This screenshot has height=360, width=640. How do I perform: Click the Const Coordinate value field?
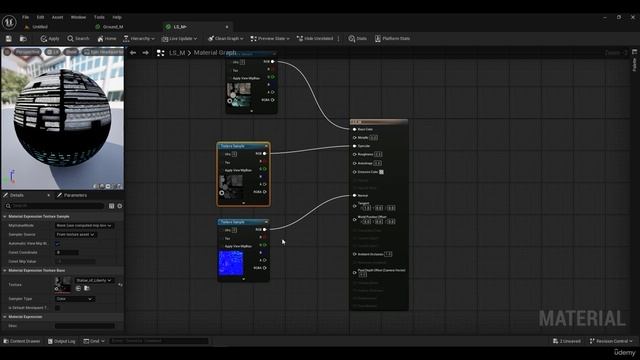(x=67, y=252)
